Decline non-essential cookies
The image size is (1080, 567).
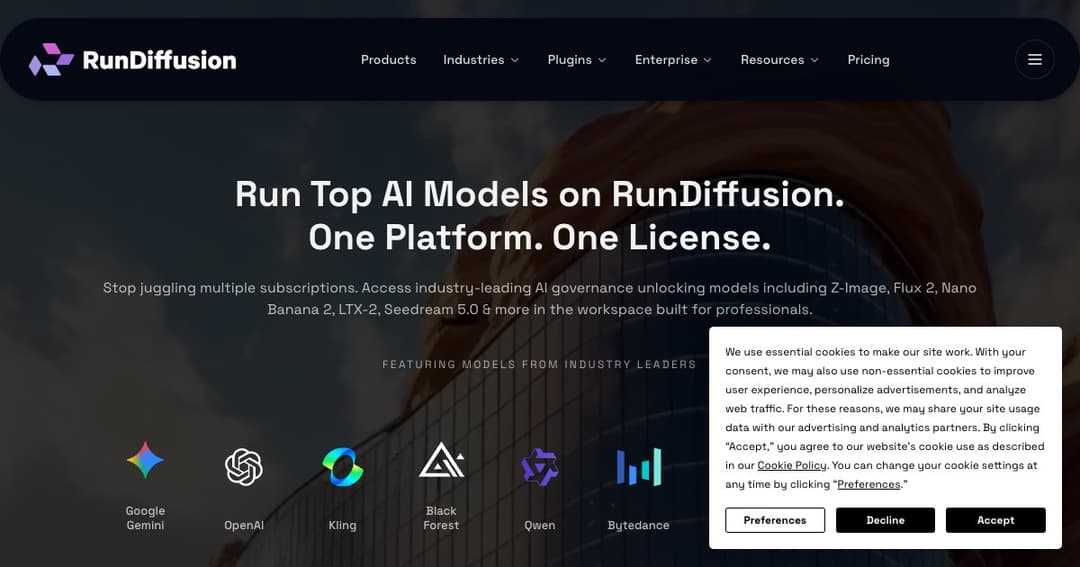point(885,520)
